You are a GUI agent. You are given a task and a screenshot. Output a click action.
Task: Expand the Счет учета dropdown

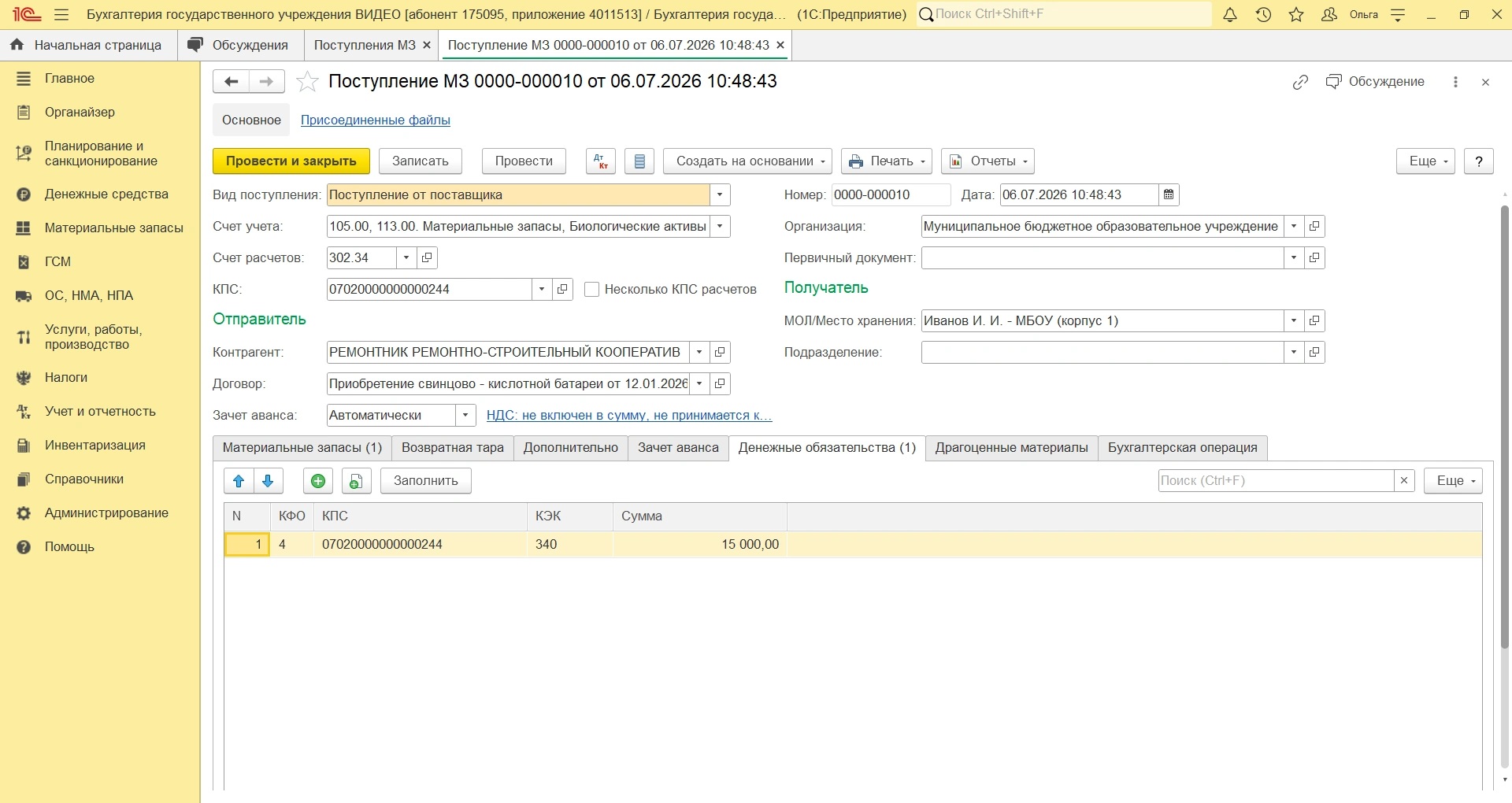pos(720,226)
